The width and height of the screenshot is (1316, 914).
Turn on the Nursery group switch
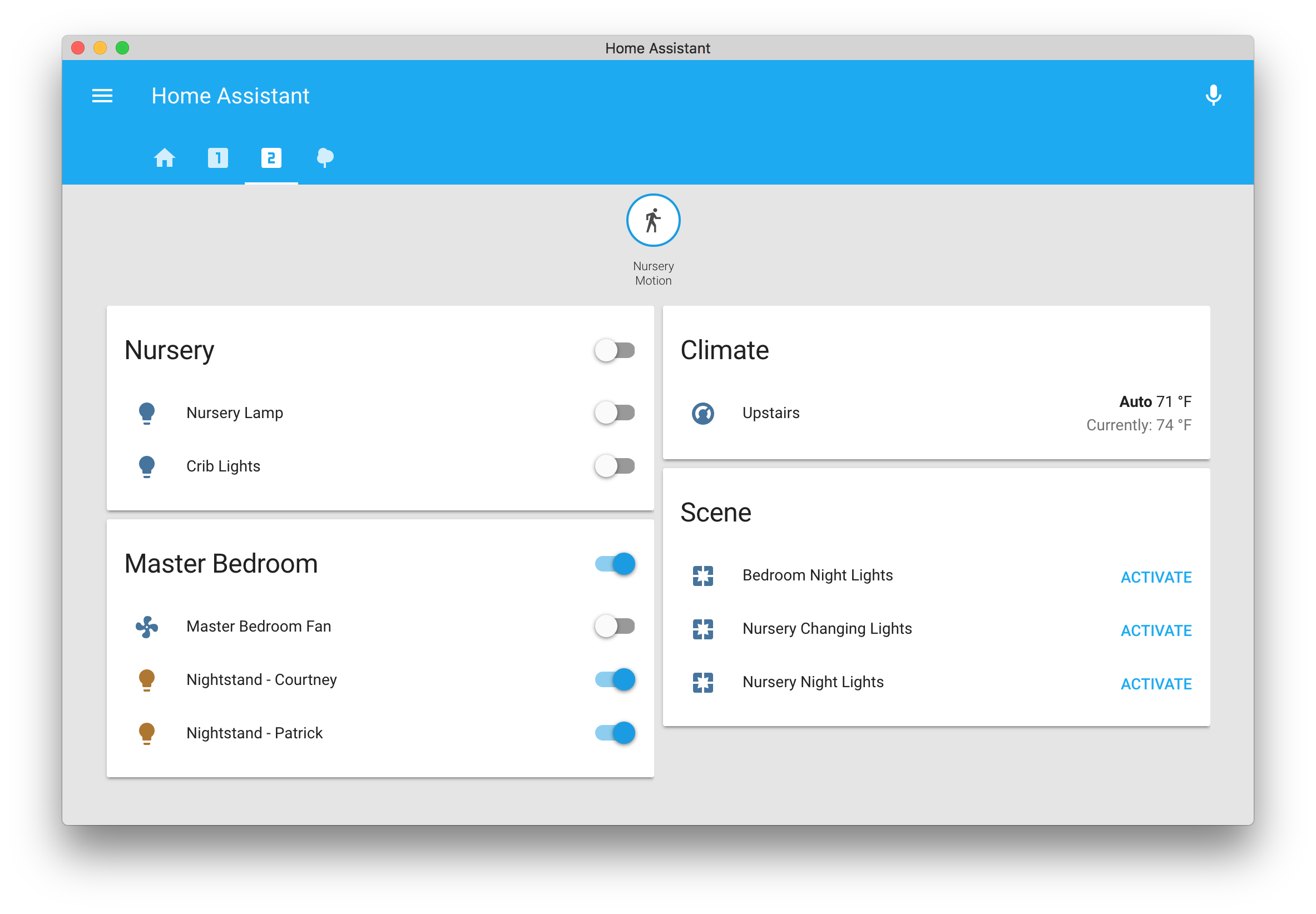tap(614, 350)
